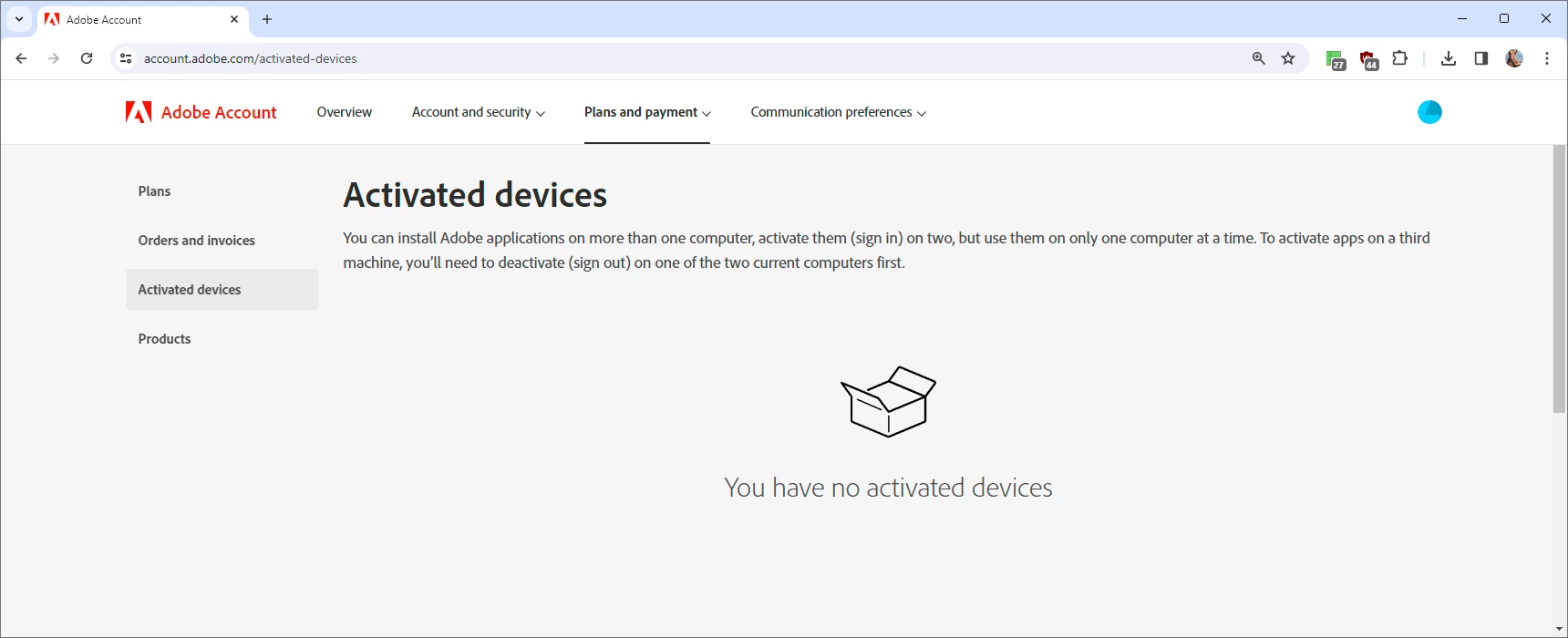Image resolution: width=1568 pixels, height=638 pixels.
Task: Open the user profile avatar menu
Action: (x=1429, y=112)
